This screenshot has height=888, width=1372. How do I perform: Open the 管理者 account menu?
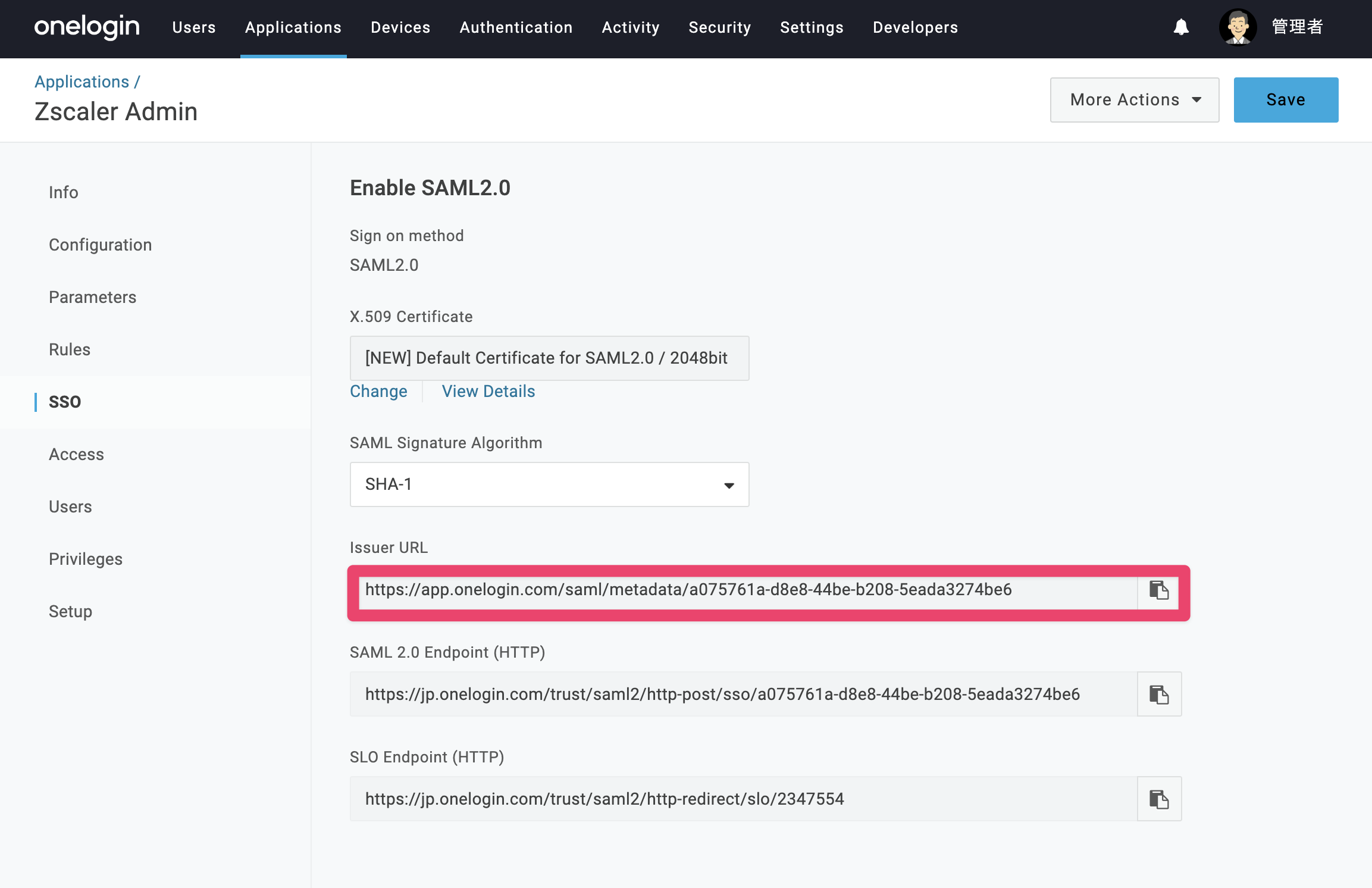tap(1297, 27)
